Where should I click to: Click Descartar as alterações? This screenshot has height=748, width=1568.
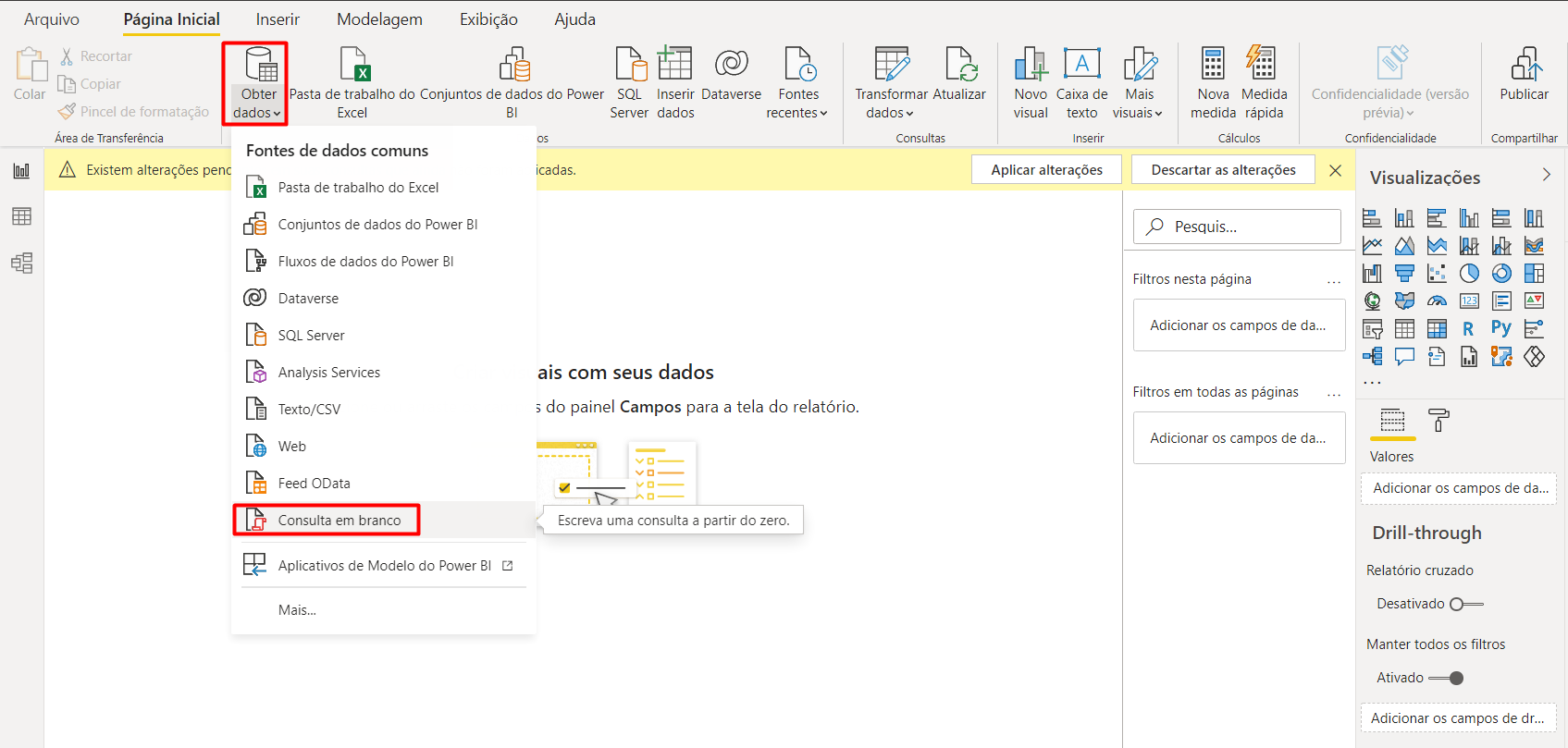coord(1223,170)
